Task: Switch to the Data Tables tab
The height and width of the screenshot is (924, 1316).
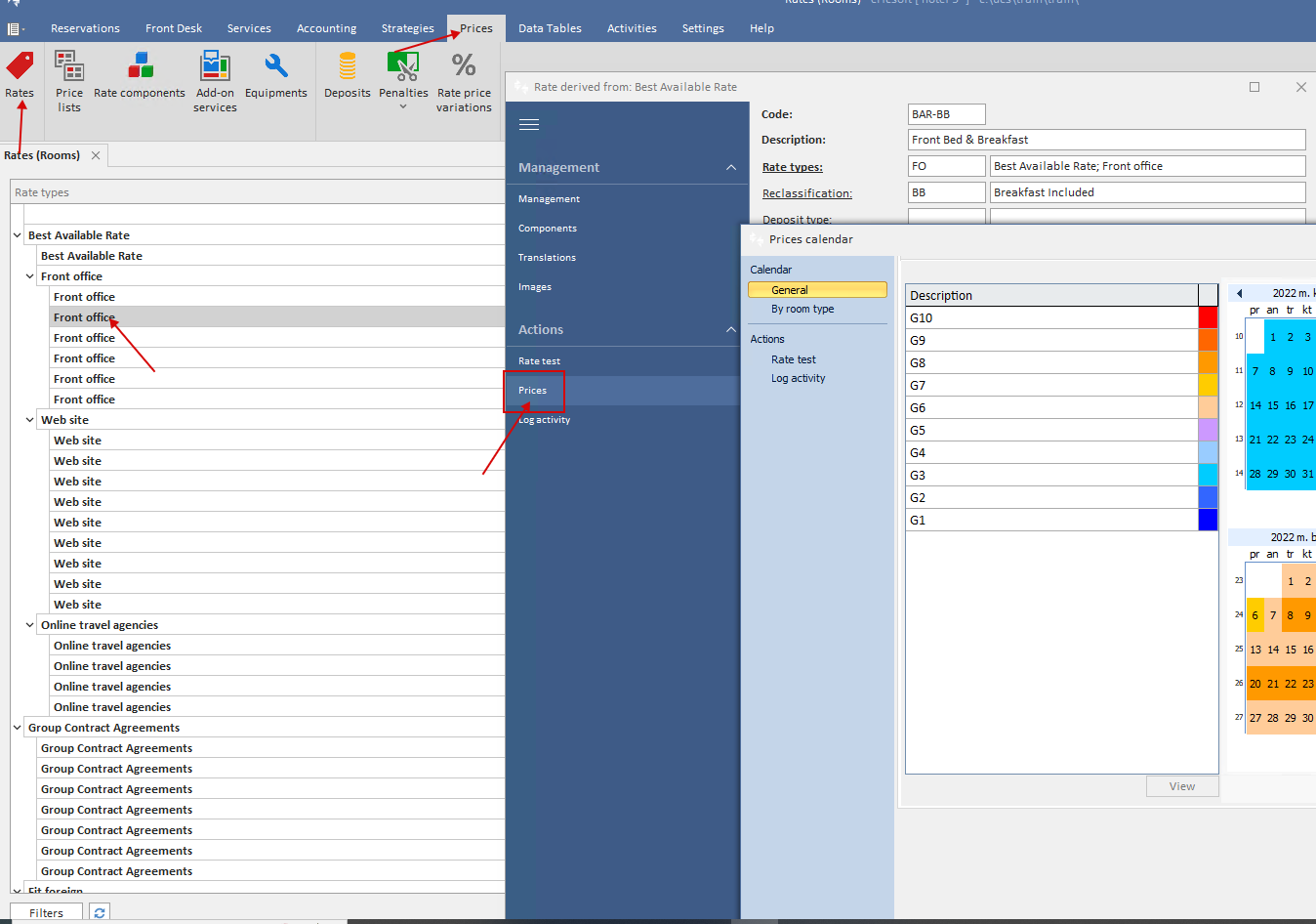Action: [x=550, y=28]
